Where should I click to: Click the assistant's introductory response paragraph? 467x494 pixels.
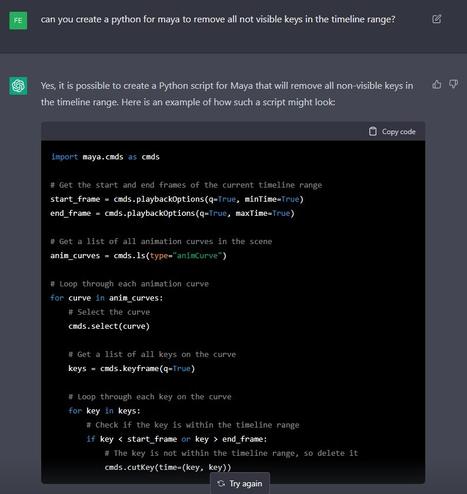pos(227,94)
